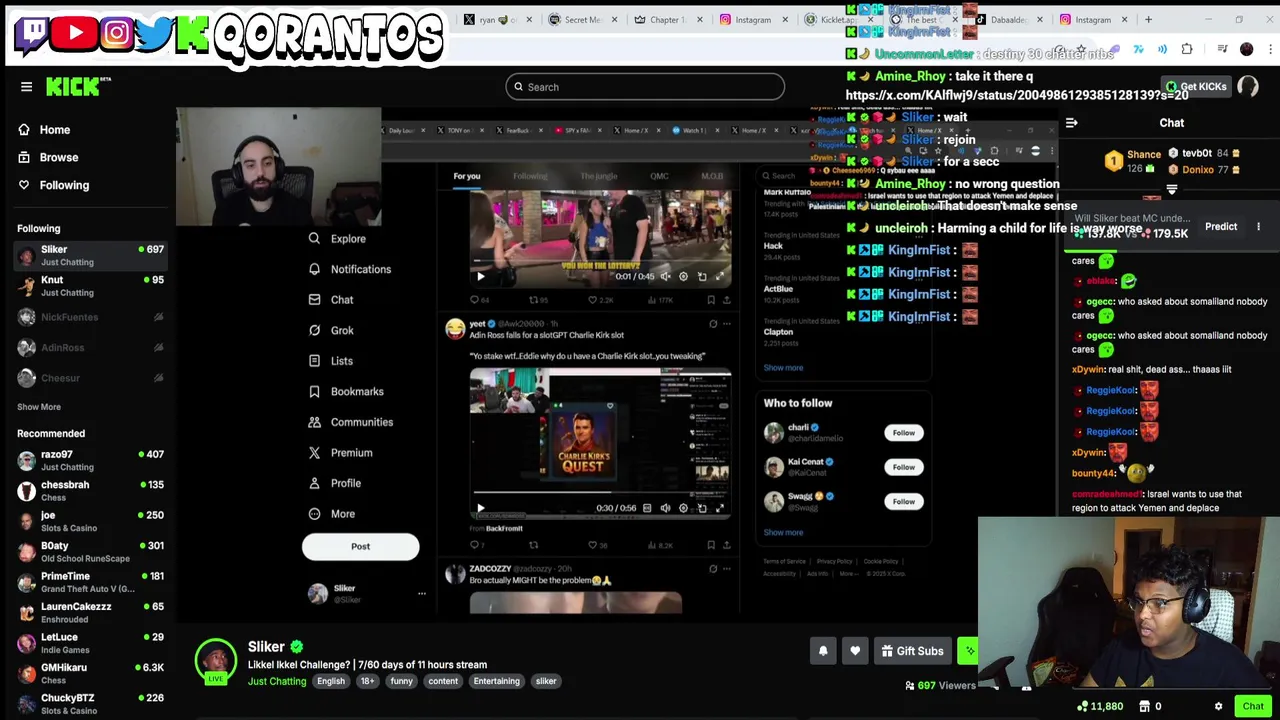Screen dimensions: 1280x720
Task: Click the English stream tag
Action: coord(331,681)
